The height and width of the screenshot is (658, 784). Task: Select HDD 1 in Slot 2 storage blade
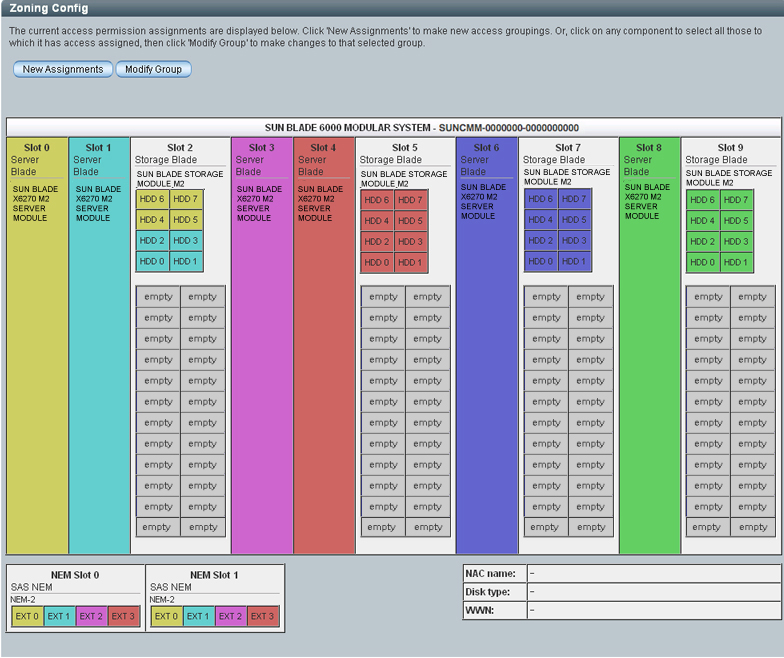186,262
